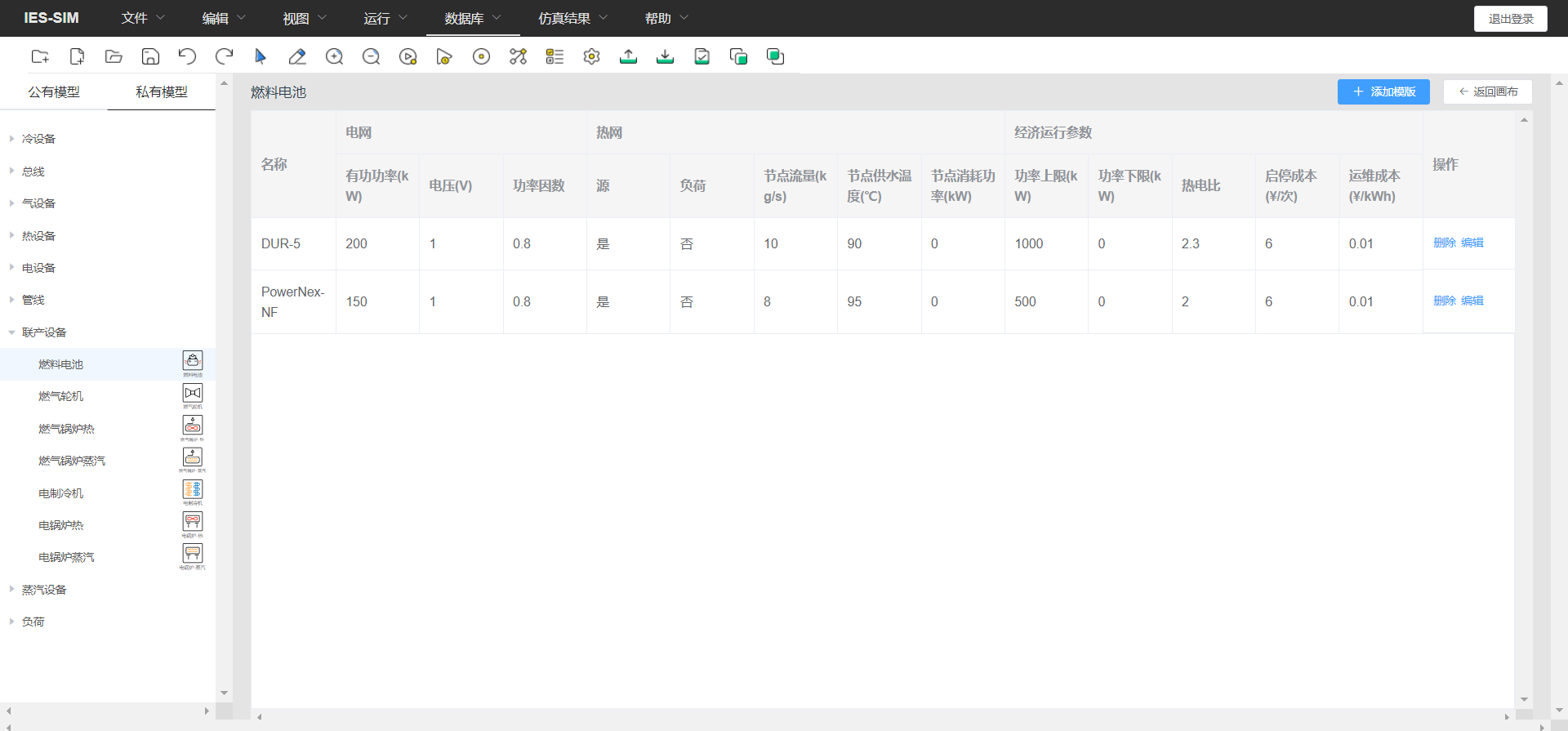Click the new file toolbar icon
1568x731 pixels.
(x=77, y=56)
